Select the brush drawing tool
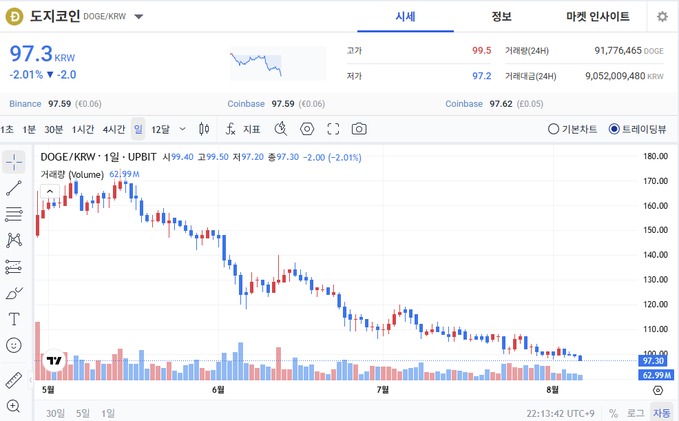Image resolution: width=679 pixels, height=421 pixels. tap(14, 293)
